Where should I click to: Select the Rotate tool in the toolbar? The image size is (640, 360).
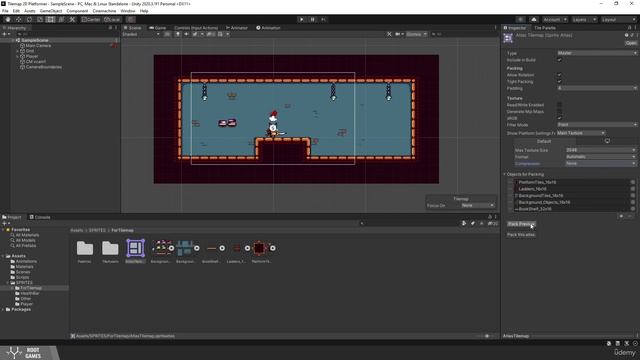29,19
